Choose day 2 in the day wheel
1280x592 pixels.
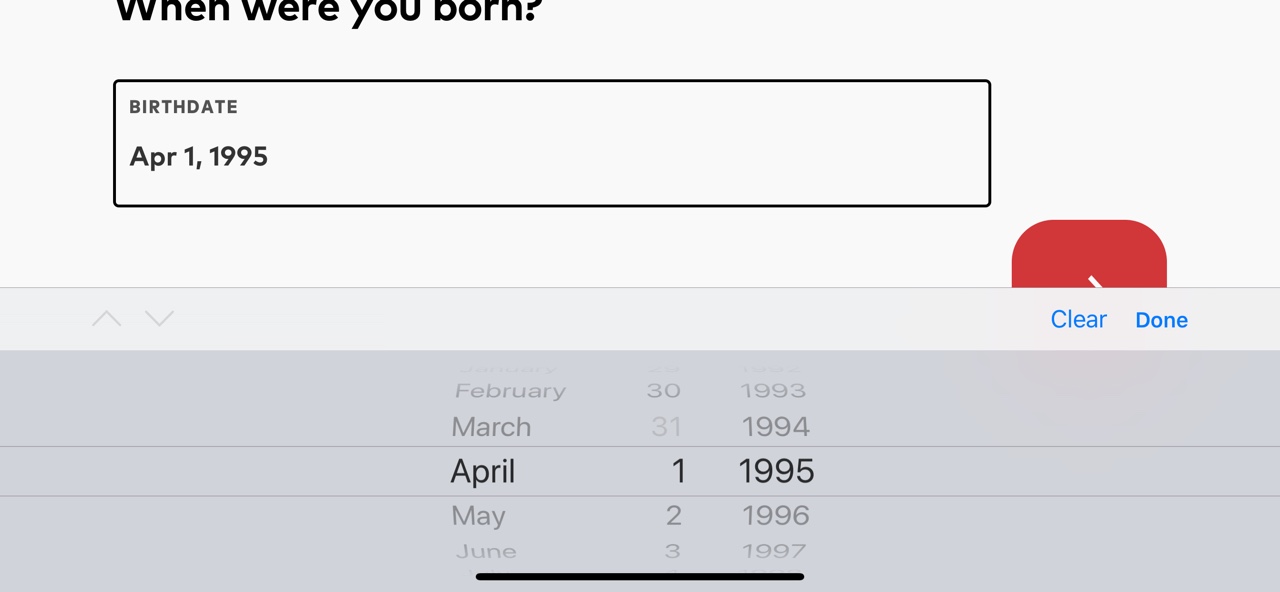(x=673, y=516)
